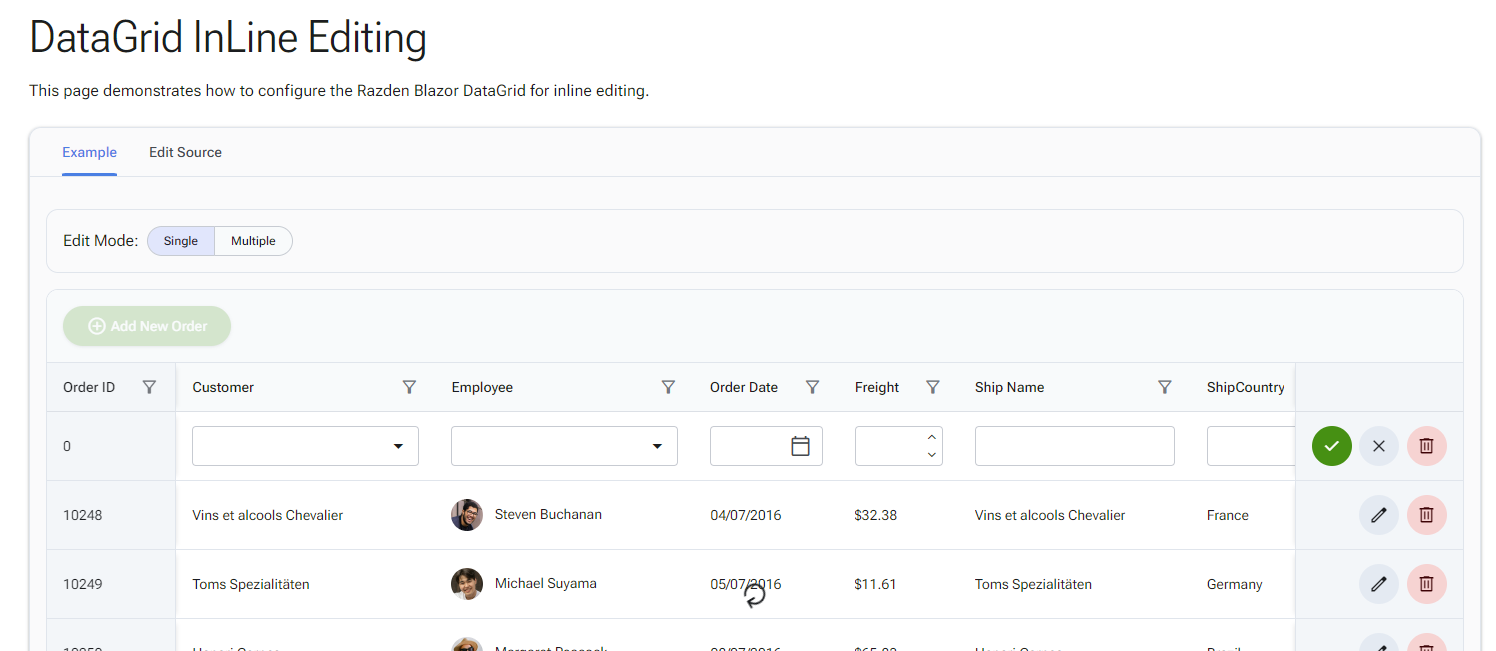The width and height of the screenshot is (1496, 651).
Task: Open the filter for the Freight column
Action: click(x=933, y=387)
